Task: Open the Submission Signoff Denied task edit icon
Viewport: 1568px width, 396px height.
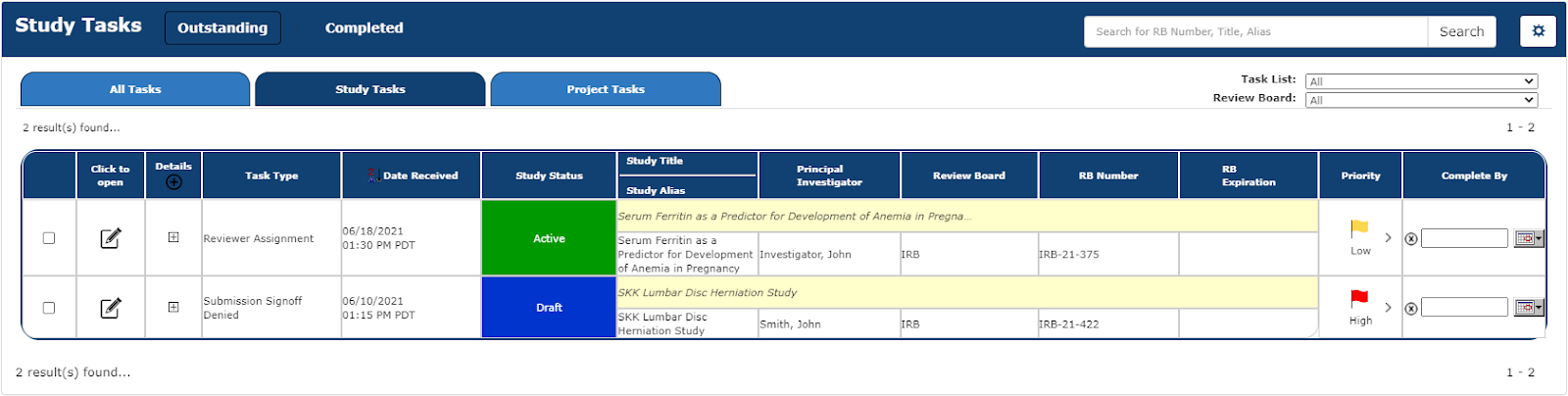Action: click(x=111, y=308)
